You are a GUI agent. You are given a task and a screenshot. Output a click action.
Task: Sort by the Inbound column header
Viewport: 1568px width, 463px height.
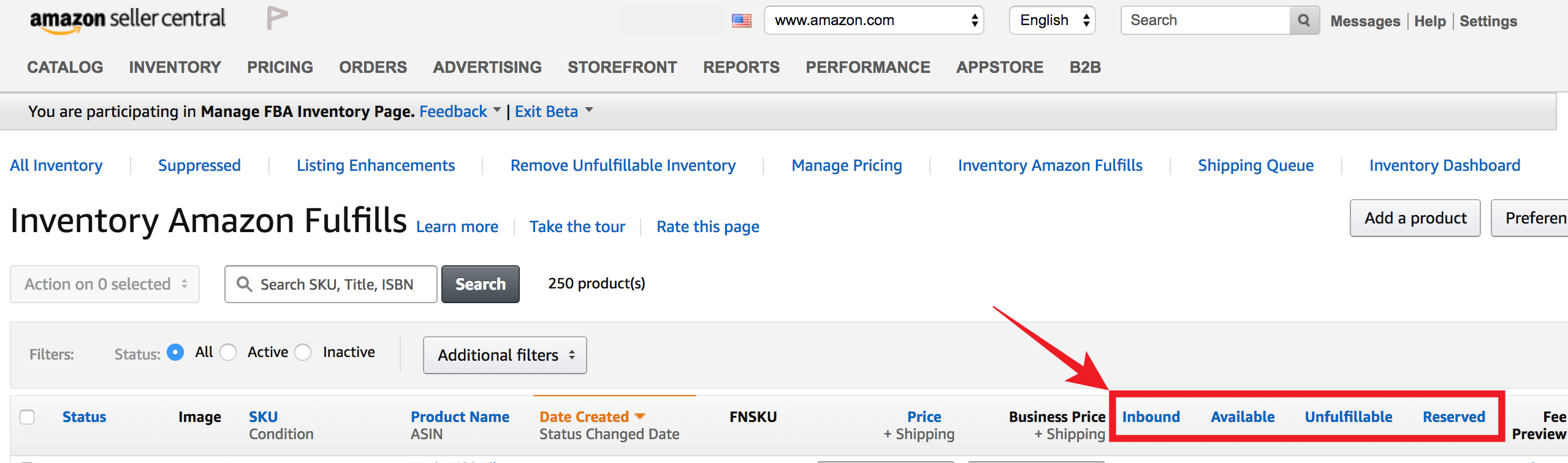click(x=1151, y=417)
